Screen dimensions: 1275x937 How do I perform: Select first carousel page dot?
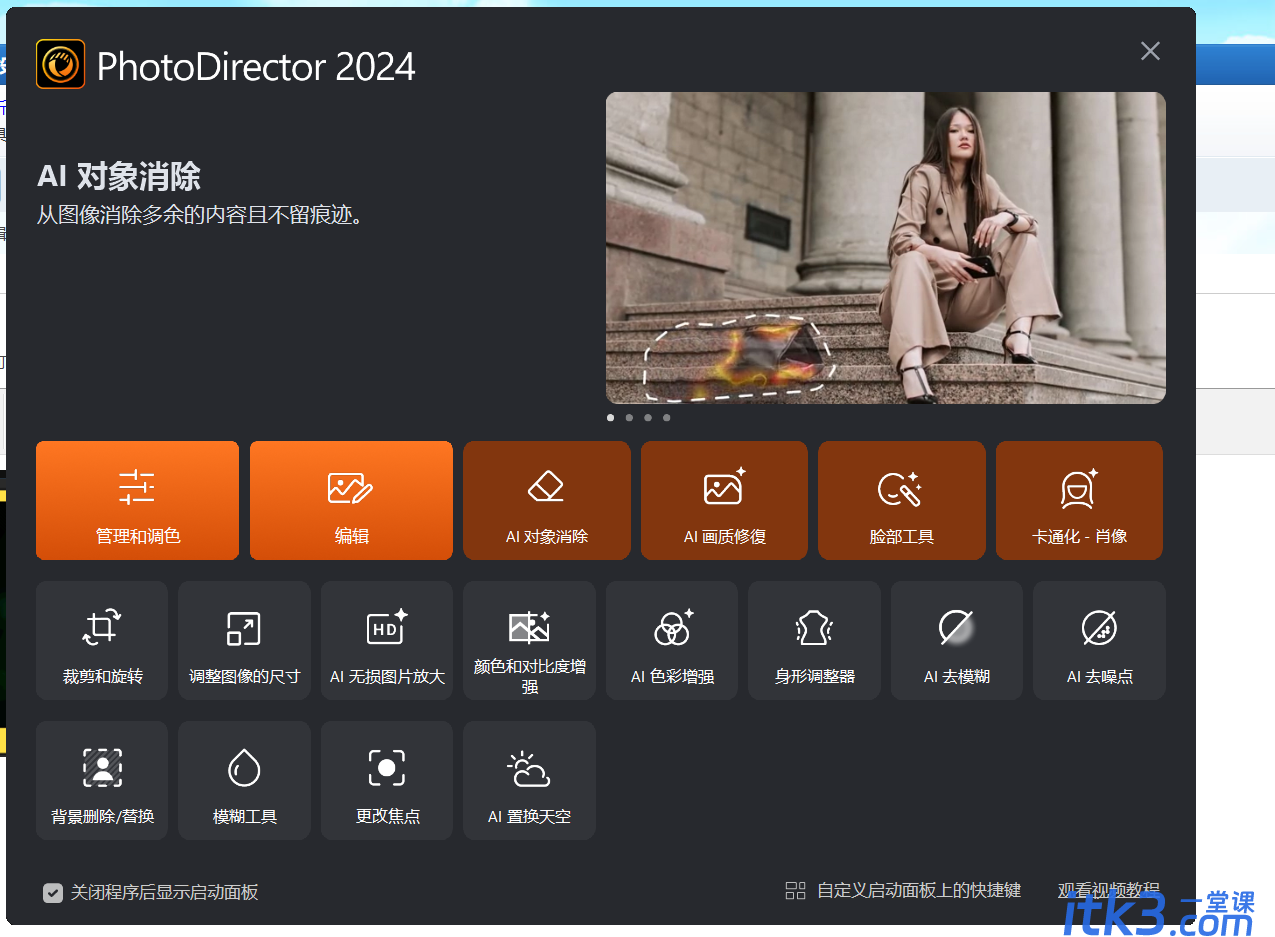pyautogui.click(x=611, y=418)
